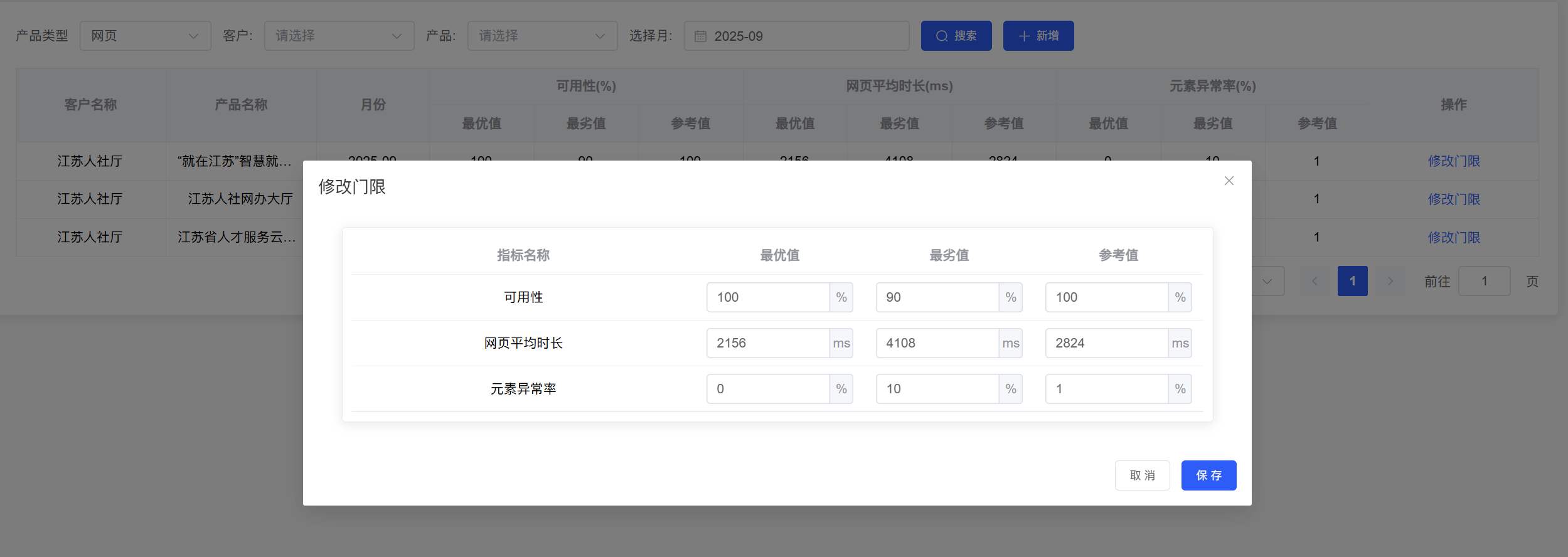The height and width of the screenshot is (557, 1568).
Task: Click the 选择月 field showing 2025-09
Action: point(796,36)
